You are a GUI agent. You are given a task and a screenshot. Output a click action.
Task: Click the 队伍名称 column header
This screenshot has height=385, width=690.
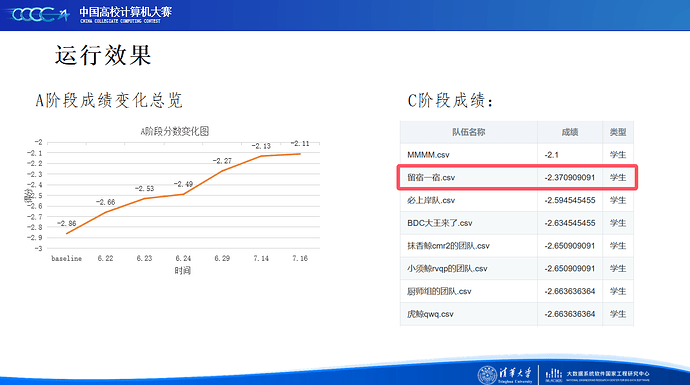469,132
